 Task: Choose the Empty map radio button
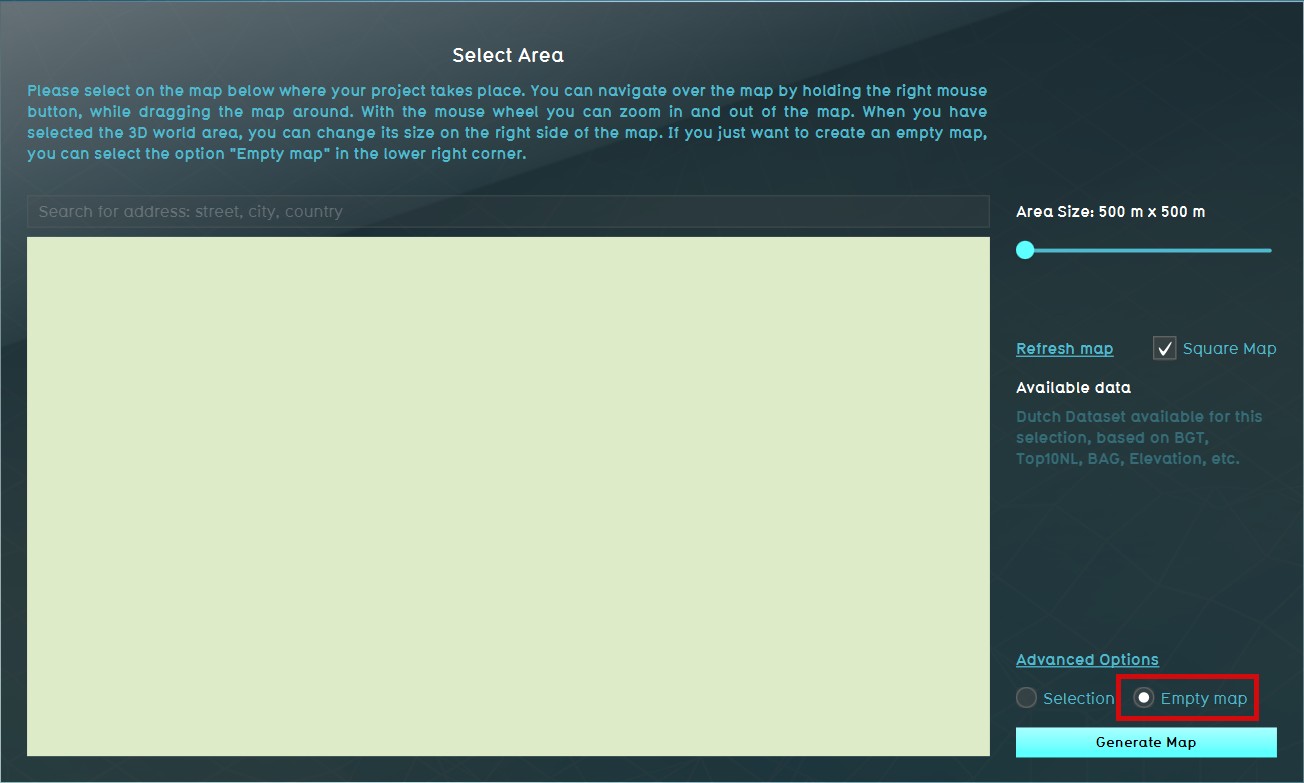click(x=1144, y=698)
